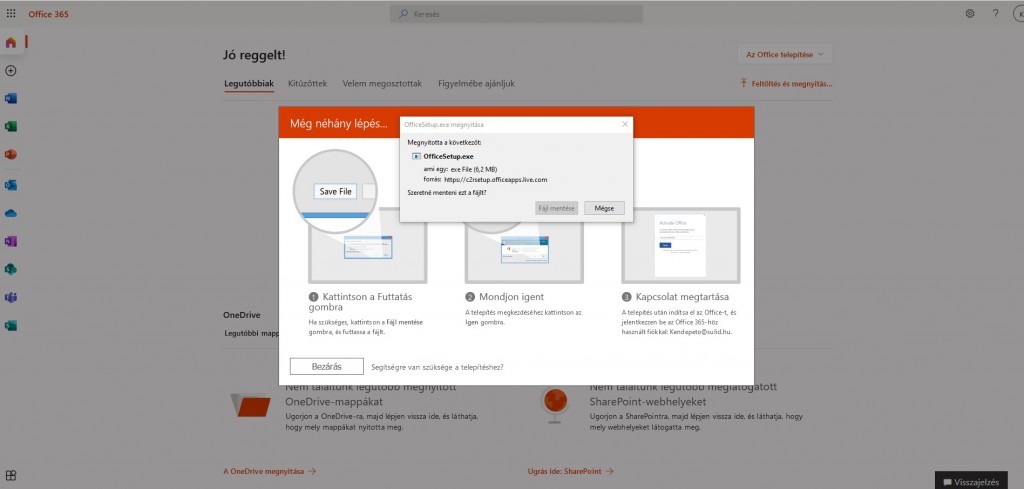Click the Create new plus icon
Image resolution: width=1024 pixels, height=489 pixels.
(x=10, y=71)
